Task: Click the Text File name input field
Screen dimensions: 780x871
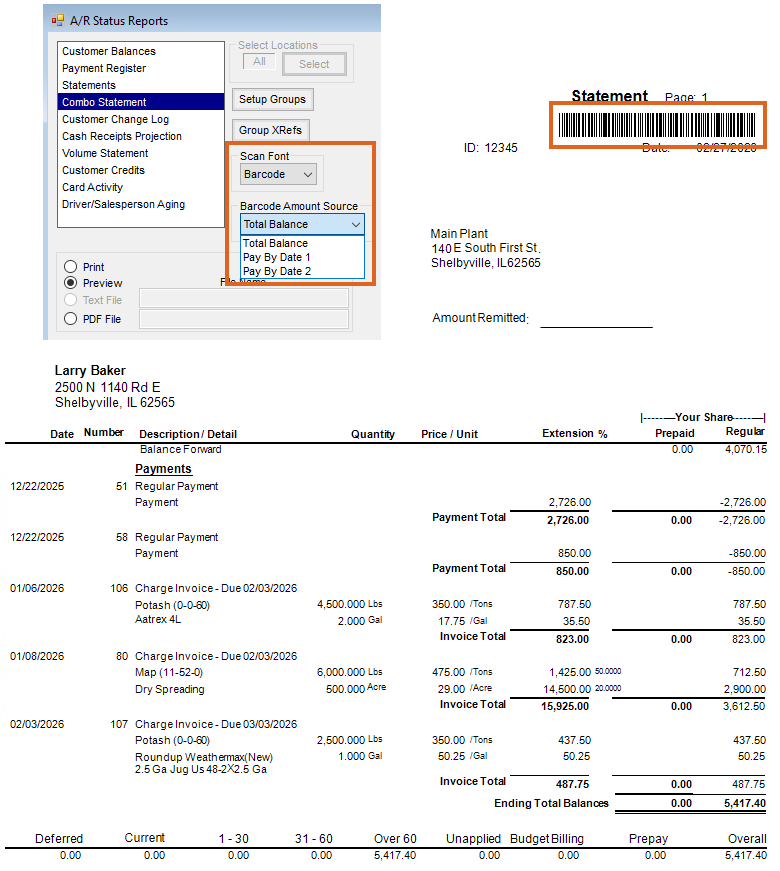Action: click(244, 298)
